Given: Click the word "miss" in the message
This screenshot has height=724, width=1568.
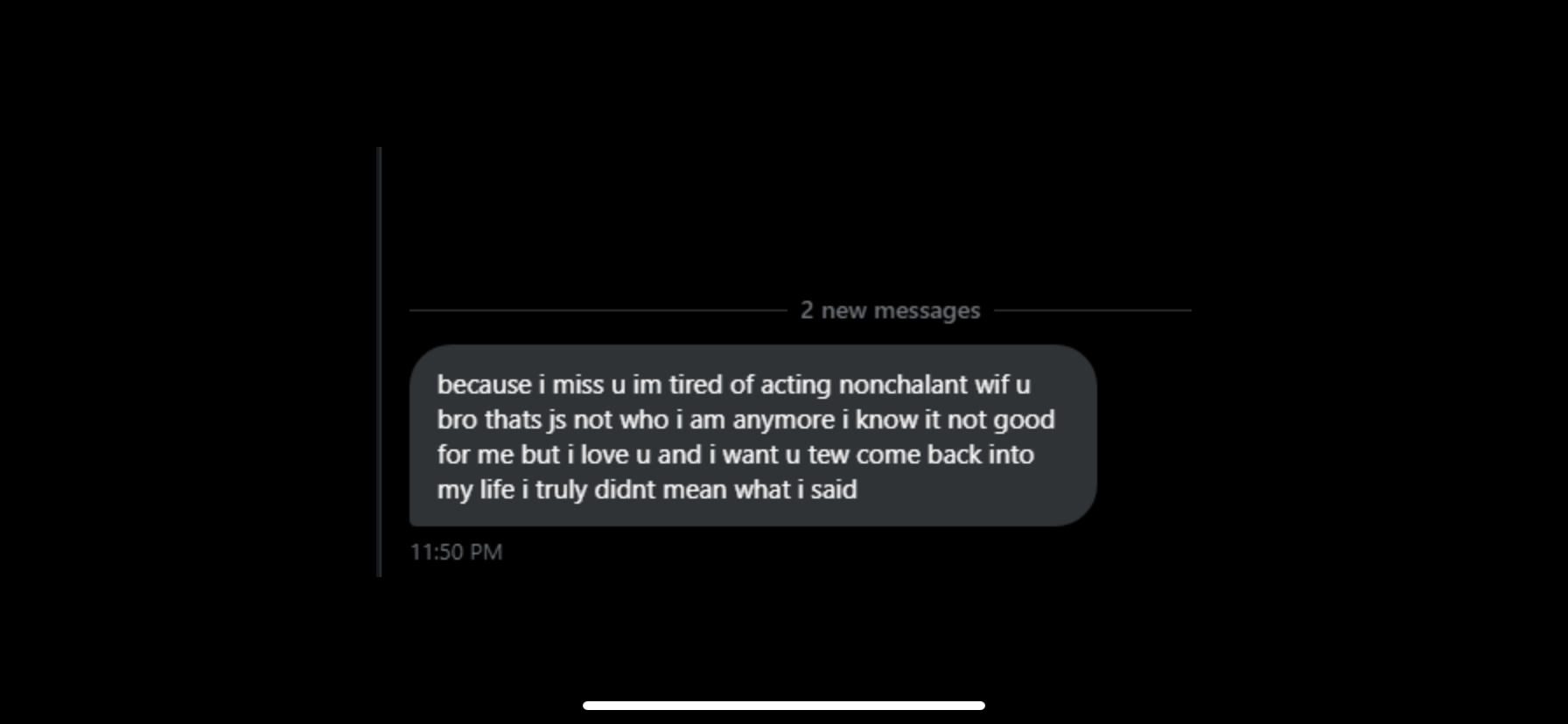Looking at the screenshot, I should 577,385.
